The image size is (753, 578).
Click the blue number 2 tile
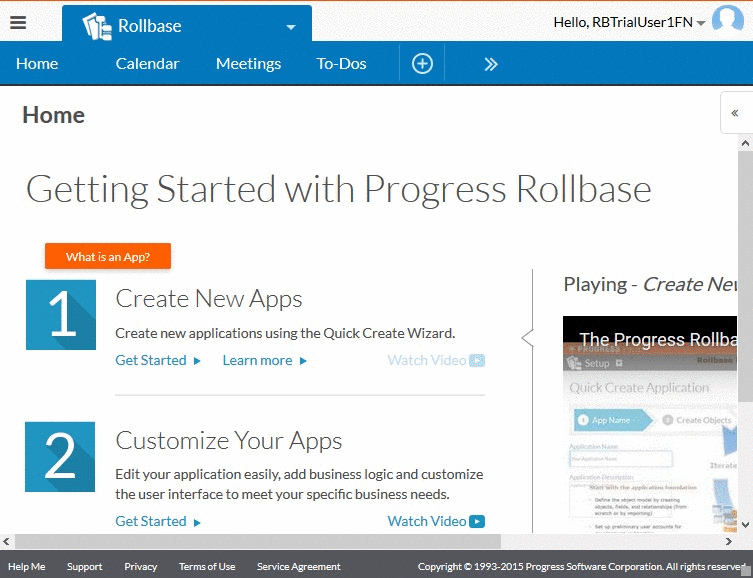click(61, 457)
